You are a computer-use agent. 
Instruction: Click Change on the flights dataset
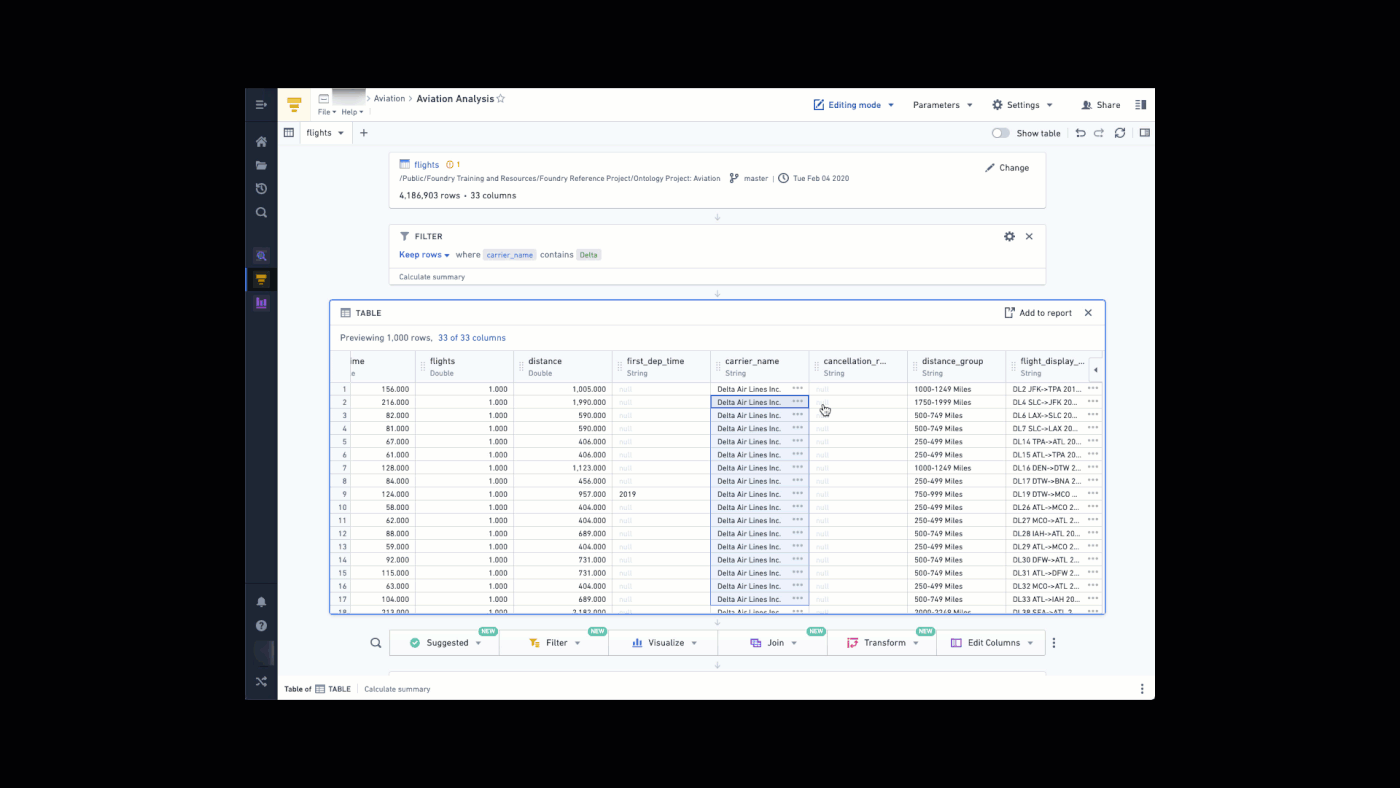(x=1007, y=168)
